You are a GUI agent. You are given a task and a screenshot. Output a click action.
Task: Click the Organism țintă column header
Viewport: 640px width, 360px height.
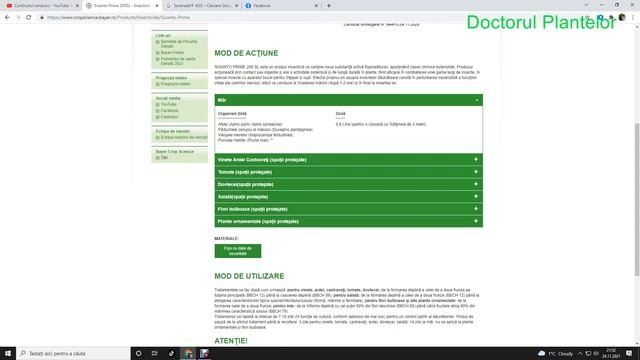(x=232, y=114)
